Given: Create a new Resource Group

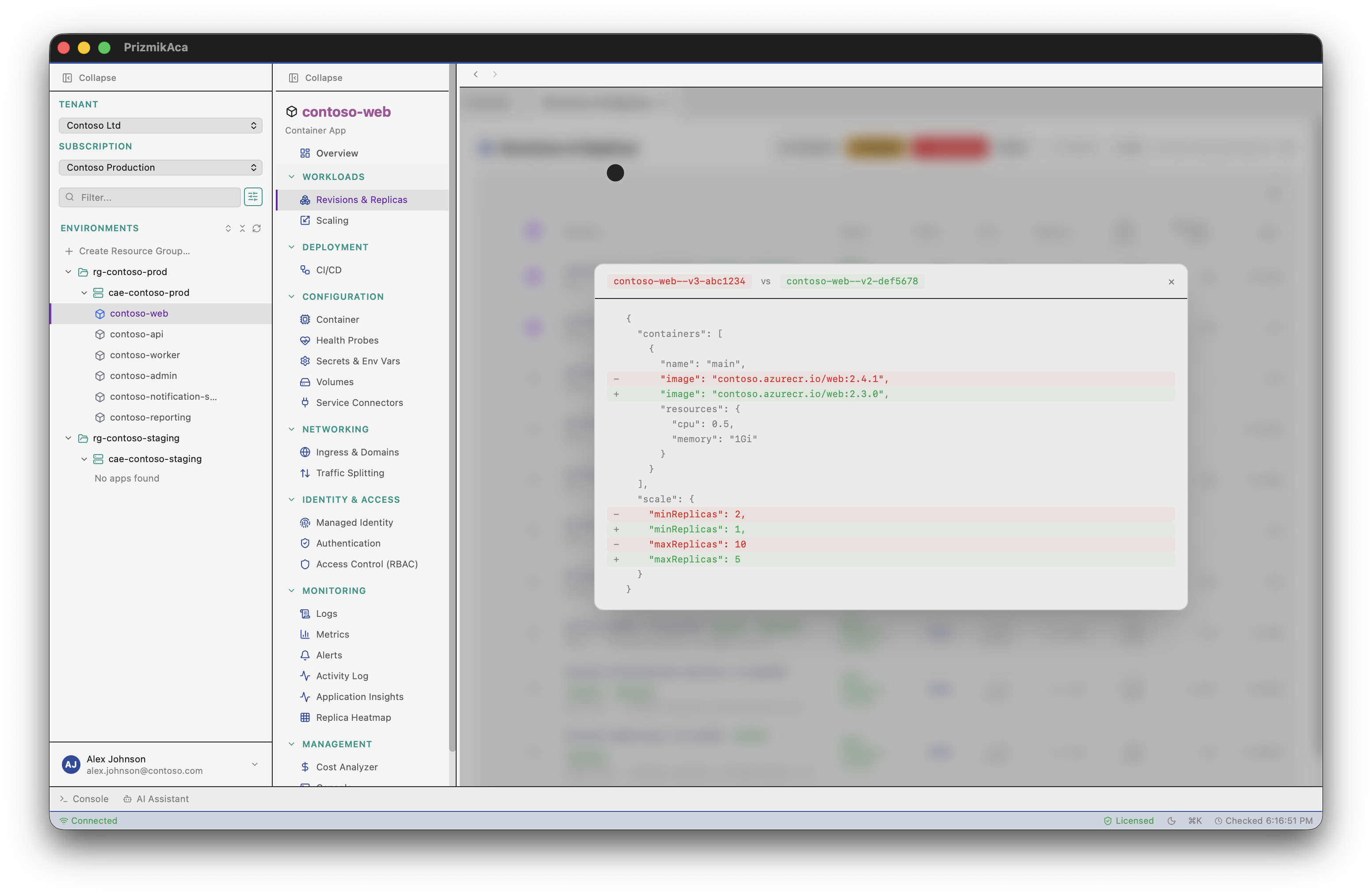Looking at the screenshot, I should click(134, 251).
